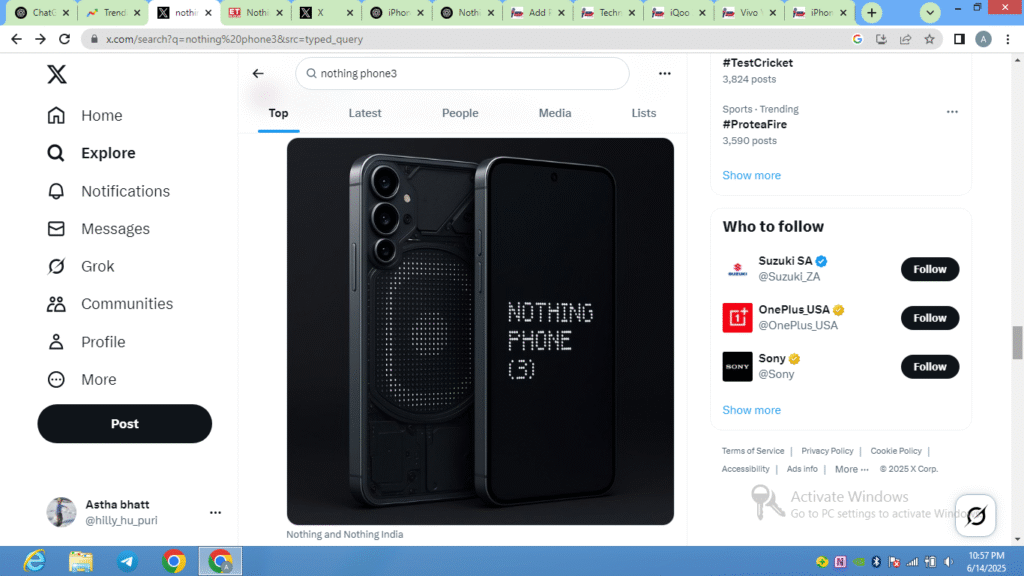Open Explore in the sidebar

point(91,153)
